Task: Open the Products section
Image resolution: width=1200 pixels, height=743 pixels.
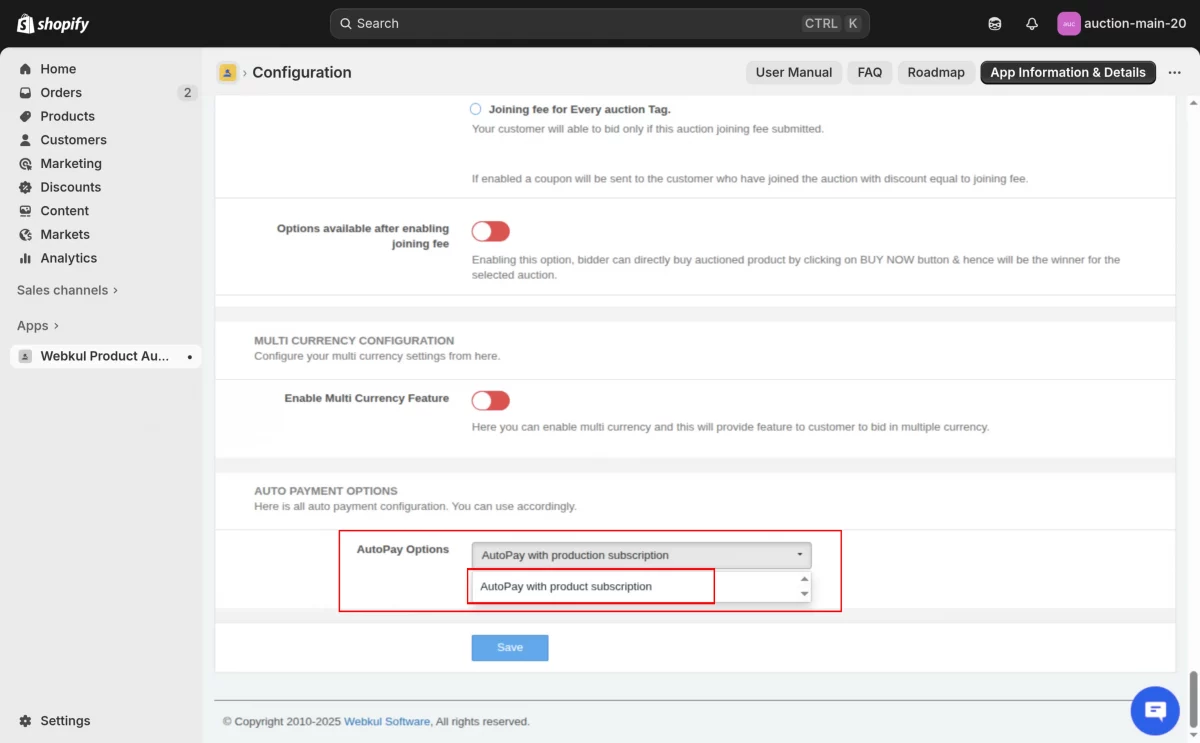Action: point(68,116)
